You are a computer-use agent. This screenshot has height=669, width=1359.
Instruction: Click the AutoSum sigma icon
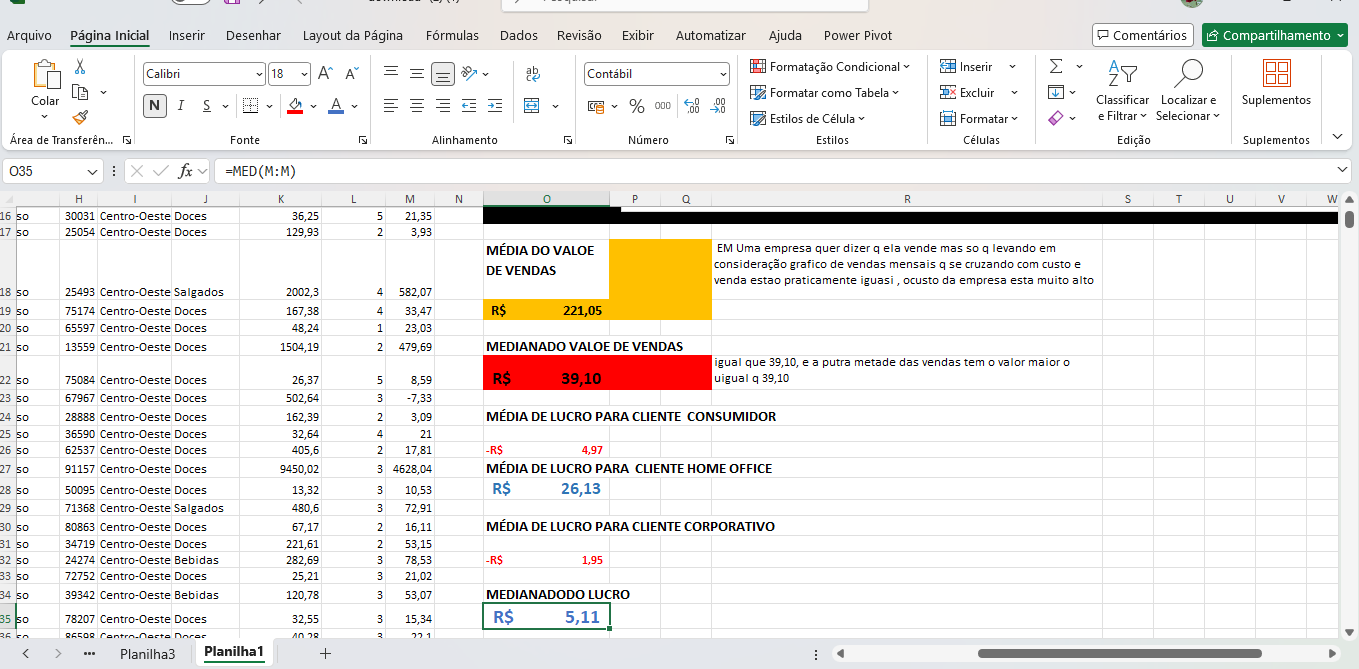[x=1056, y=66]
